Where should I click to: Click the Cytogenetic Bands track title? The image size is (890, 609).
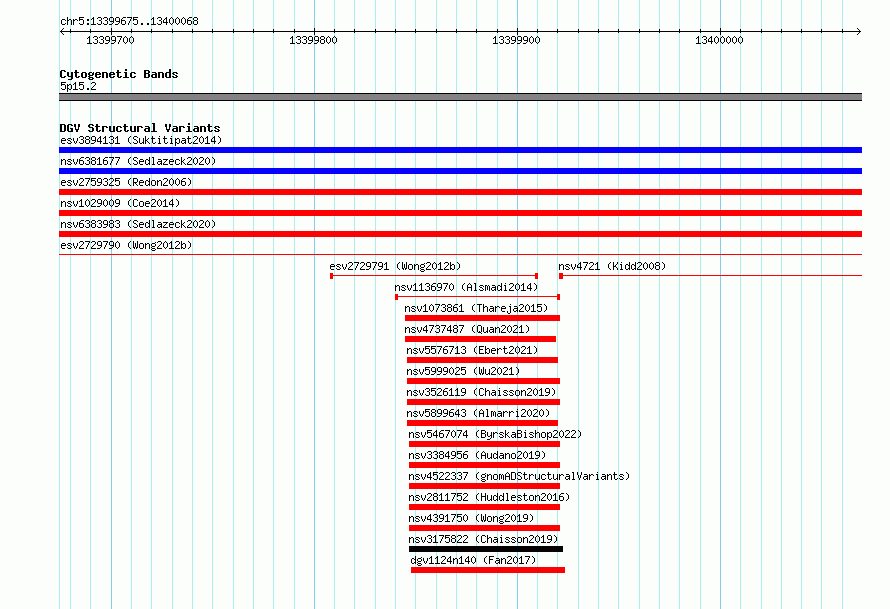coord(119,74)
